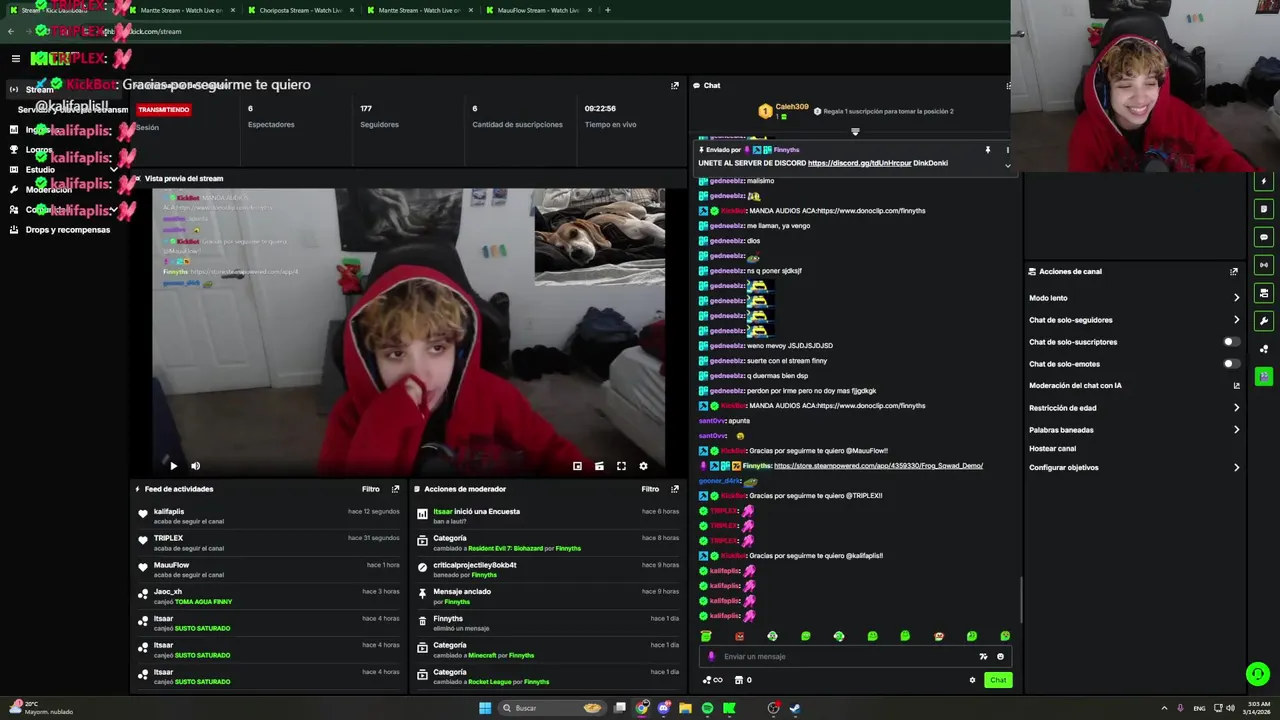Screen dimensions: 1280x720
Task: Click the chat scrollbar
Action: [x=1020, y=598]
